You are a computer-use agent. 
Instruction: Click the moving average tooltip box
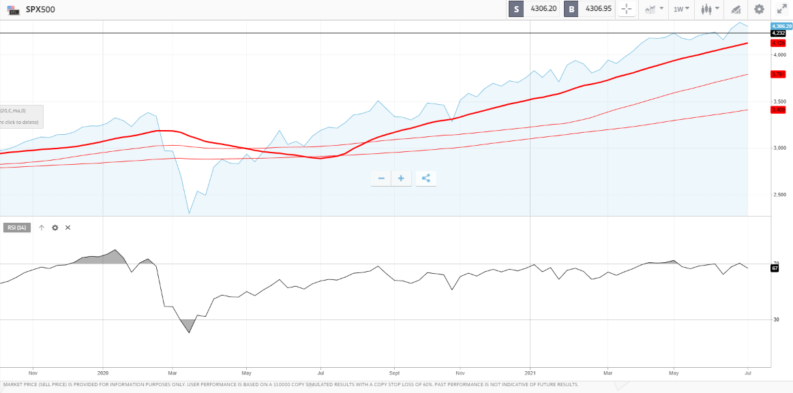21,117
